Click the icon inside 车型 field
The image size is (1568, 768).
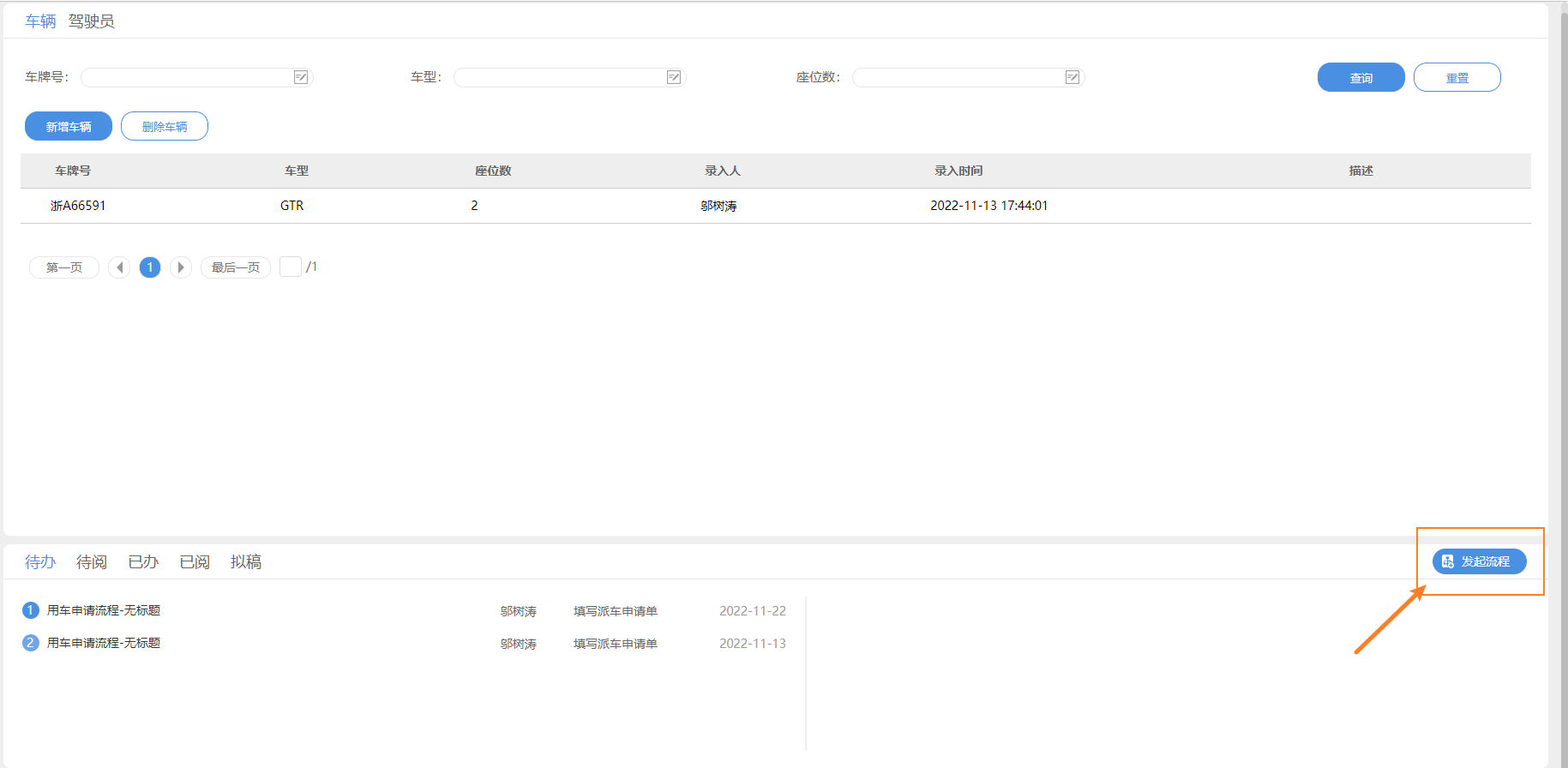click(x=674, y=77)
